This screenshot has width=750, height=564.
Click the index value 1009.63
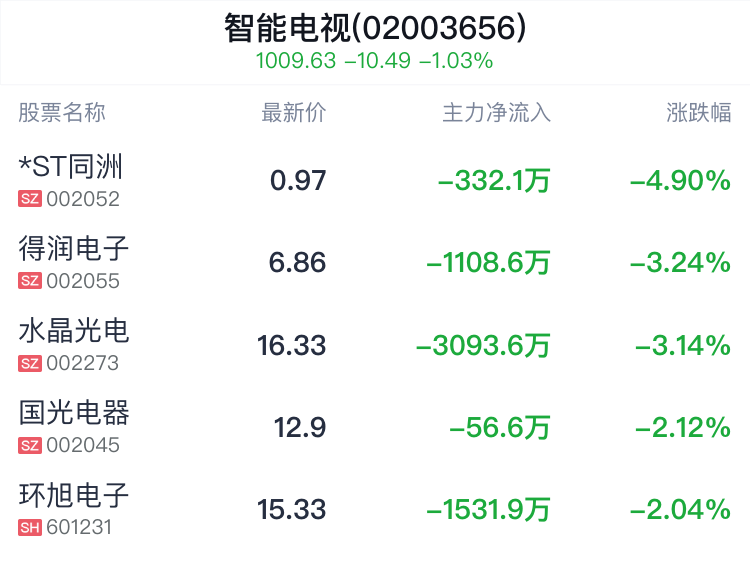point(296,61)
